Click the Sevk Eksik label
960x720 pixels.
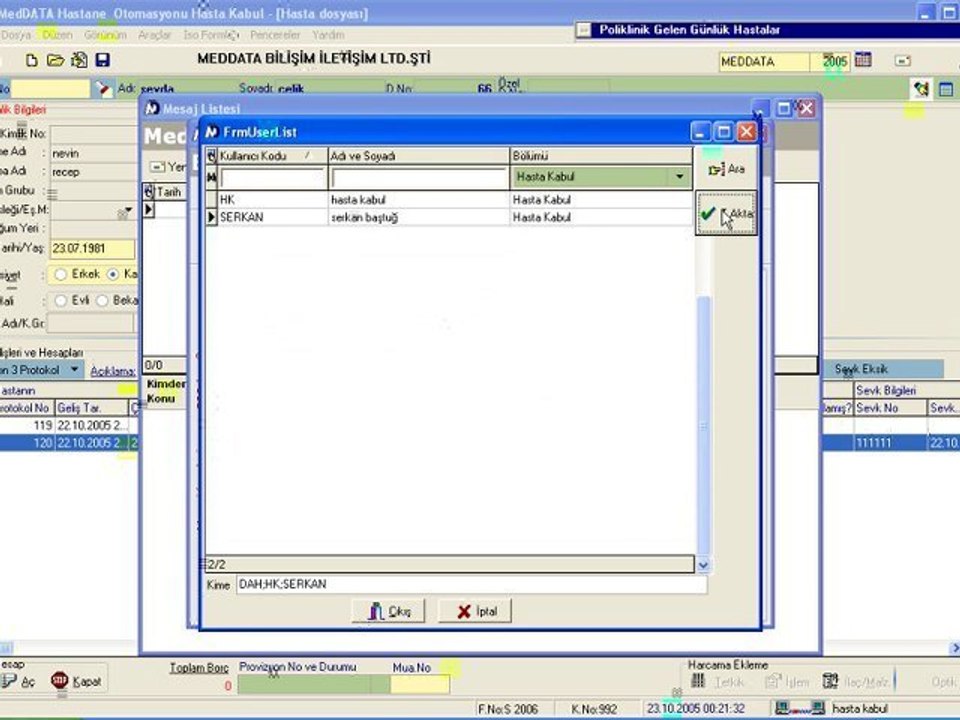(861, 369)
